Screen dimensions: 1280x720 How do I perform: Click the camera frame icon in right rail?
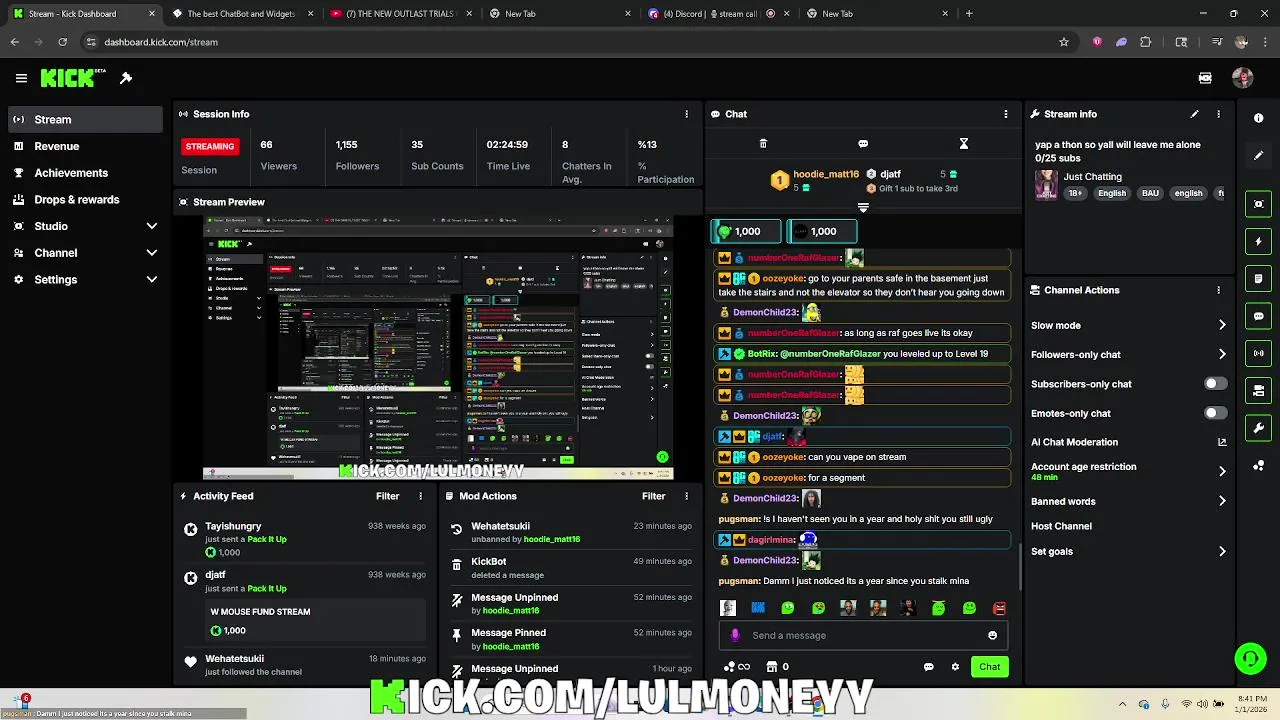(x=1258, y=204)
